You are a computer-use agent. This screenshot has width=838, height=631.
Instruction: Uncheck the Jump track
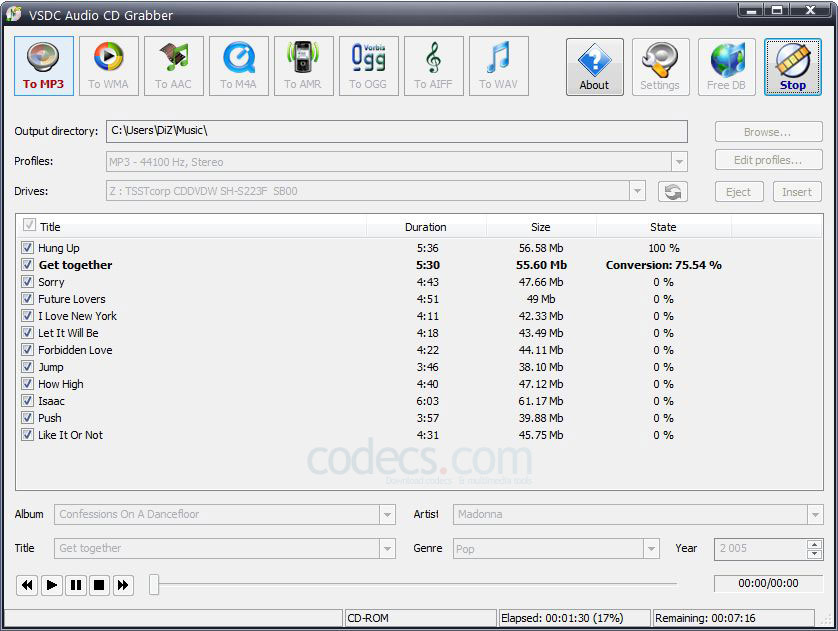27,367
